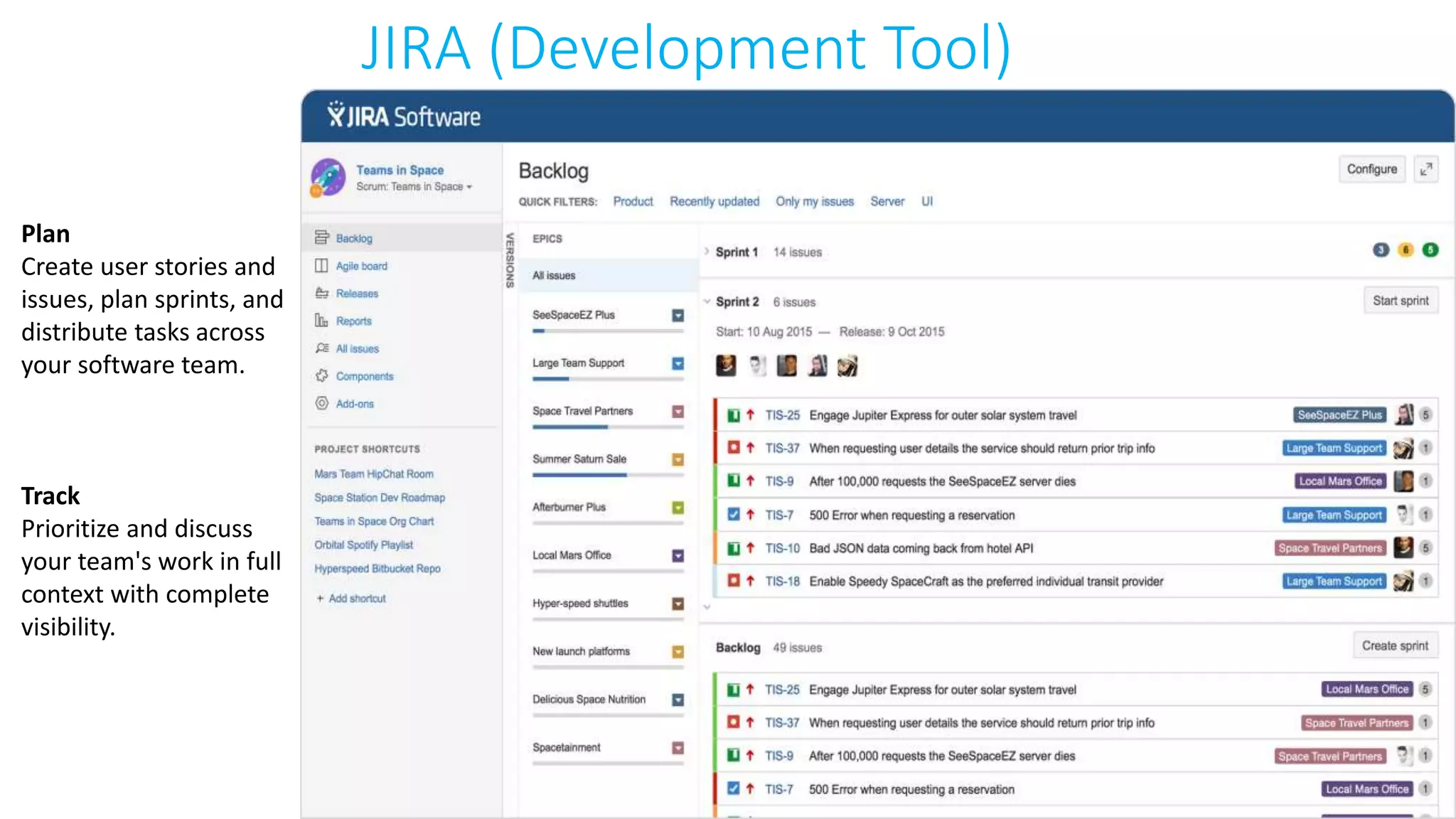Click the Space Travel Partners epic progress bar
Viewport: 1456px width, 819px height.
point(609,427)
